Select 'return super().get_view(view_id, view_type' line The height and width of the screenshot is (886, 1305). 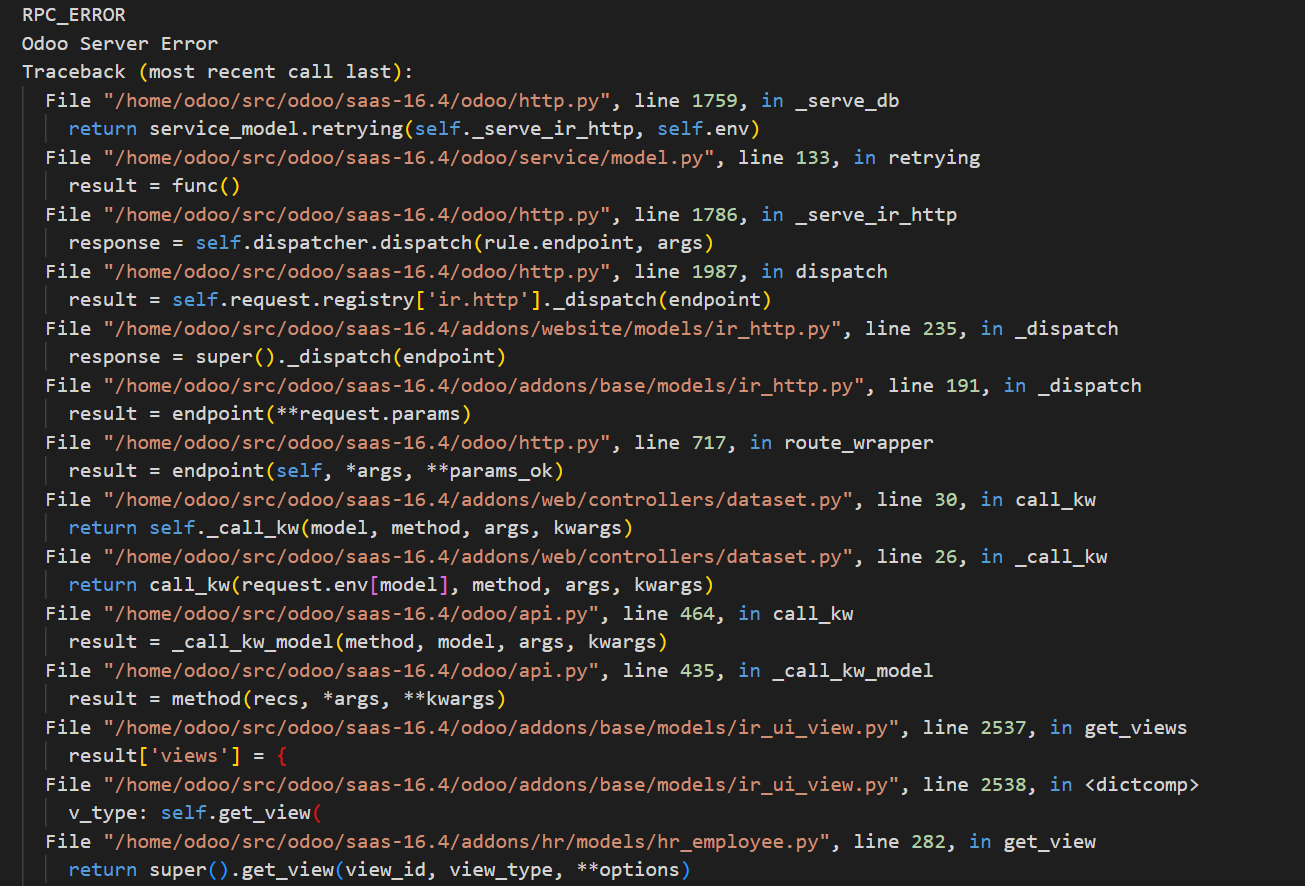[x=379, y=870]
